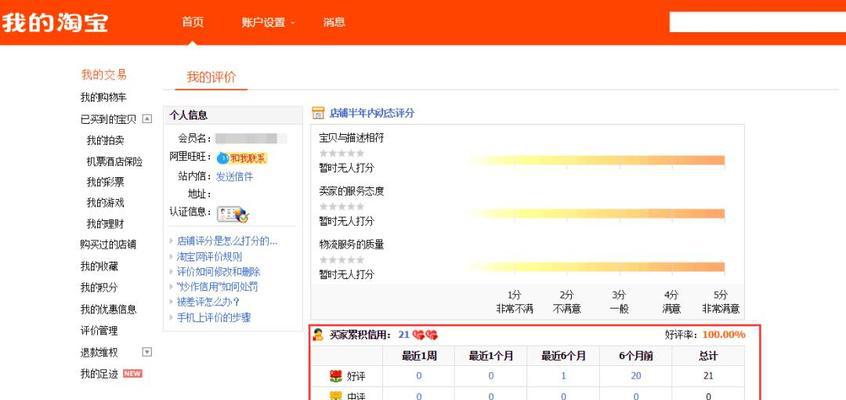Click the 宝贝与描述相符 rating gradient bar
This screenshot has width=846, height=400.
tap(596, 160)
